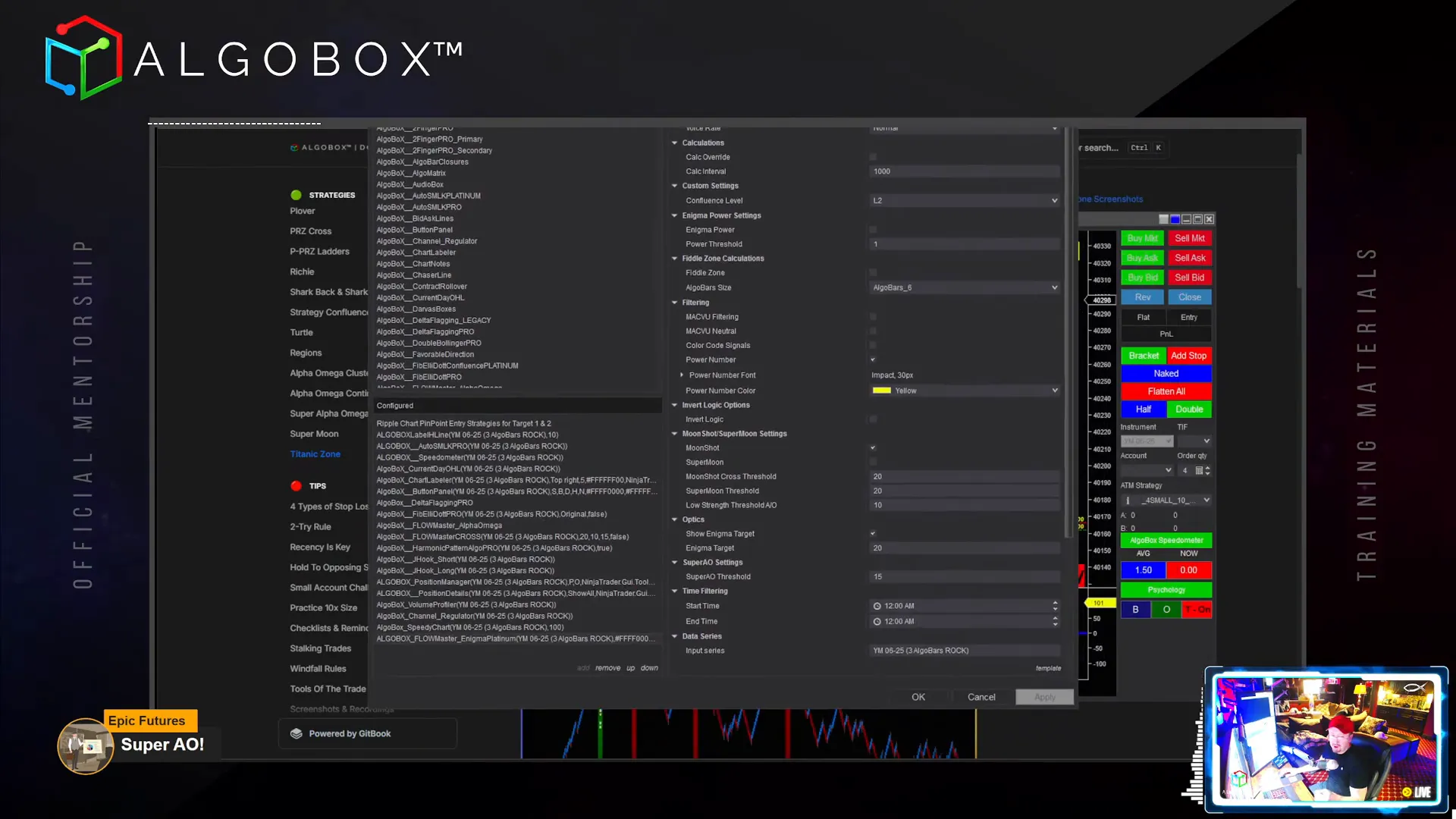Click the 40298 current price marker

pos(1102,300)
